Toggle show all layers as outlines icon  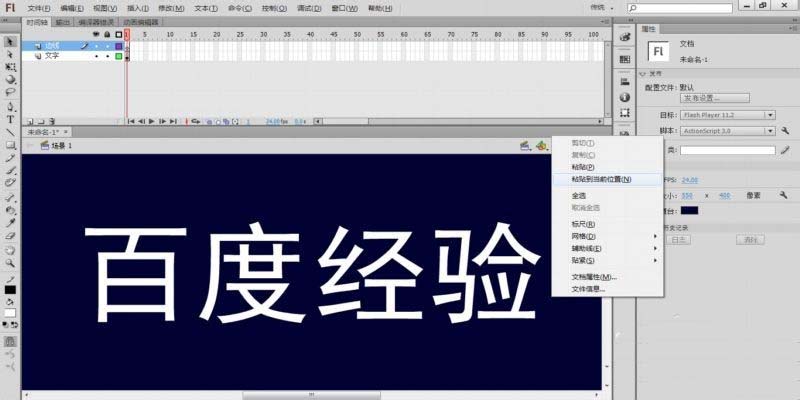pyautogui.click(x=118, y=34)
